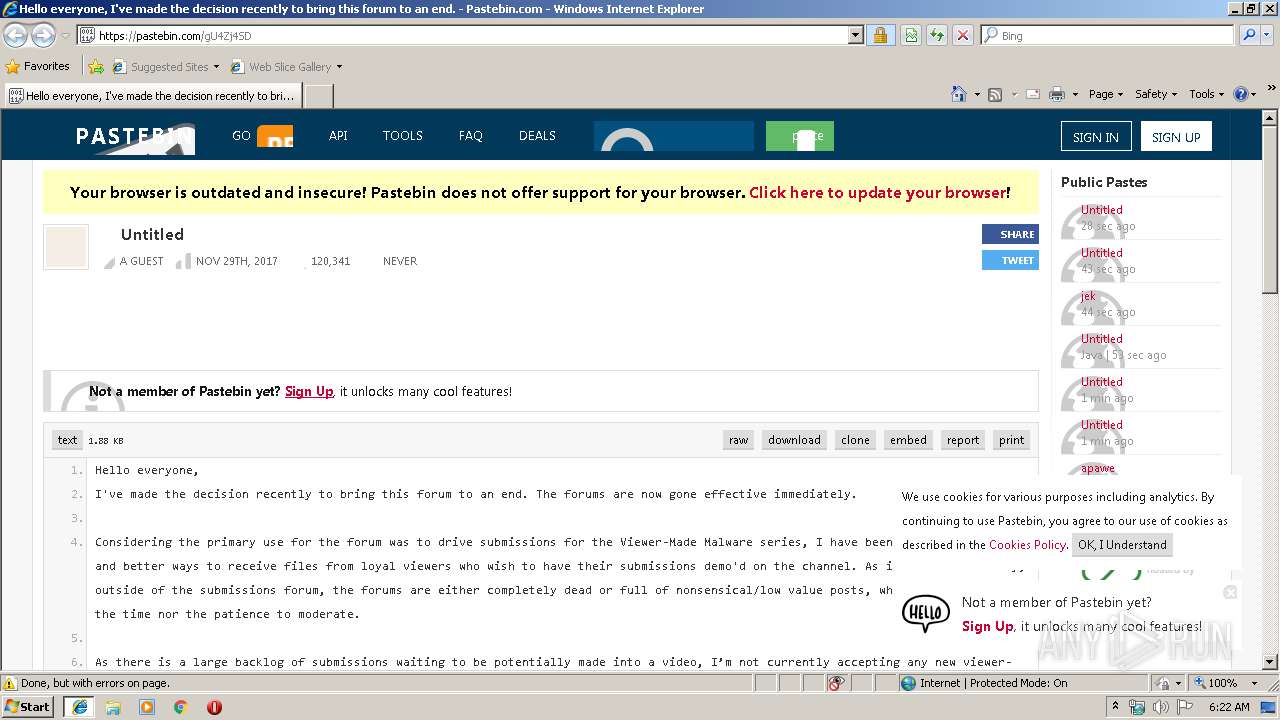Viewport: 1280px width, 720px height.
Task: Open Home button dropdown arrow
Action: (977, 94)
